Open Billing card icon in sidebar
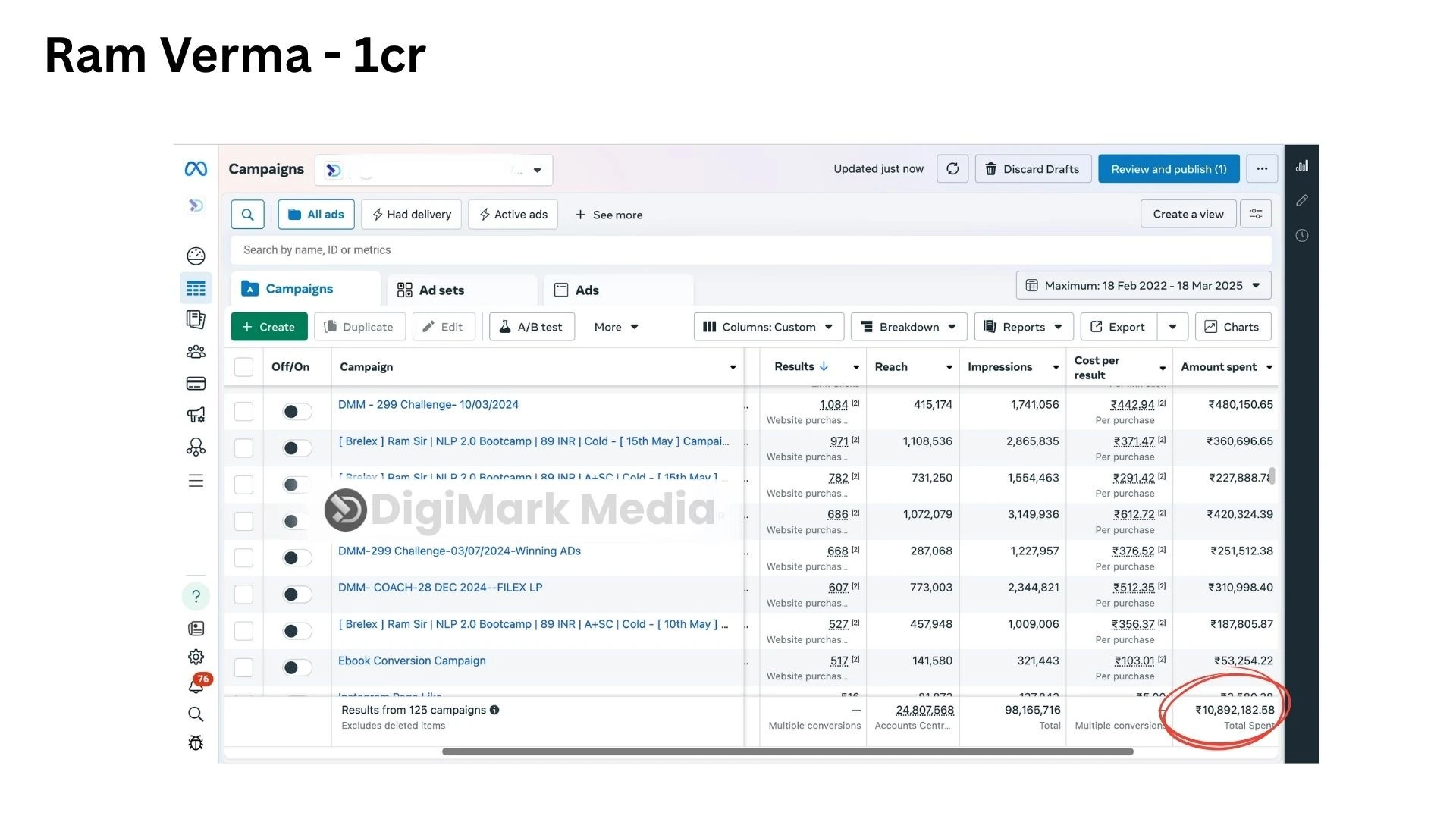The width and height of the screenshot is (1456, 819). 196,384
